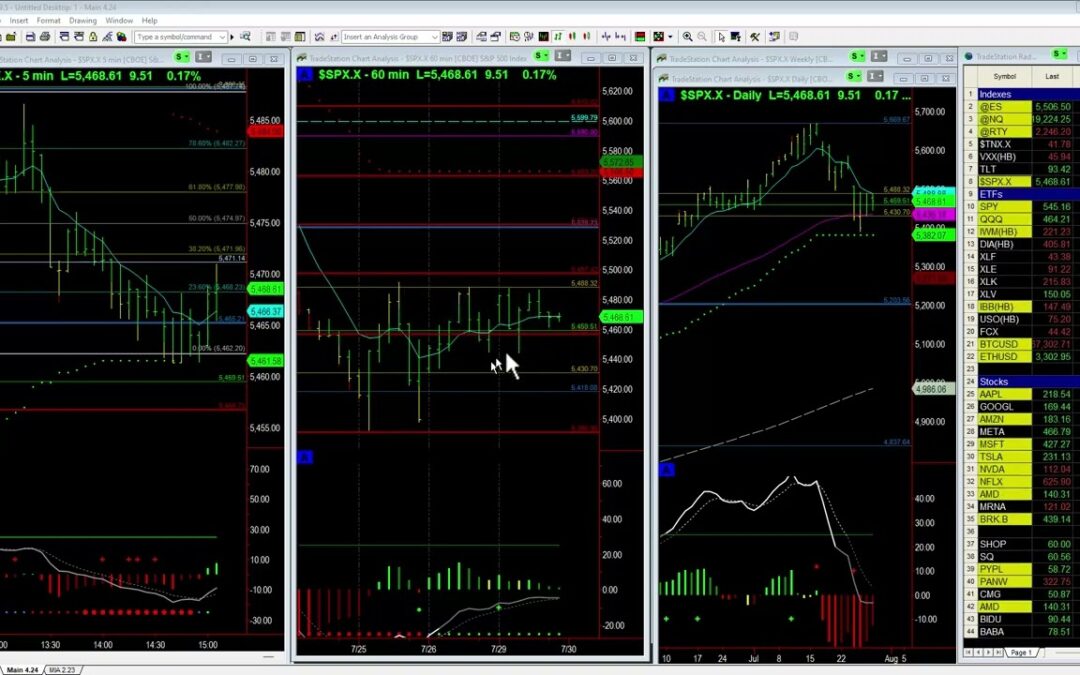
Task: Open green S symbol-link dropdown on 60 min chart
Action: point(541,56)
